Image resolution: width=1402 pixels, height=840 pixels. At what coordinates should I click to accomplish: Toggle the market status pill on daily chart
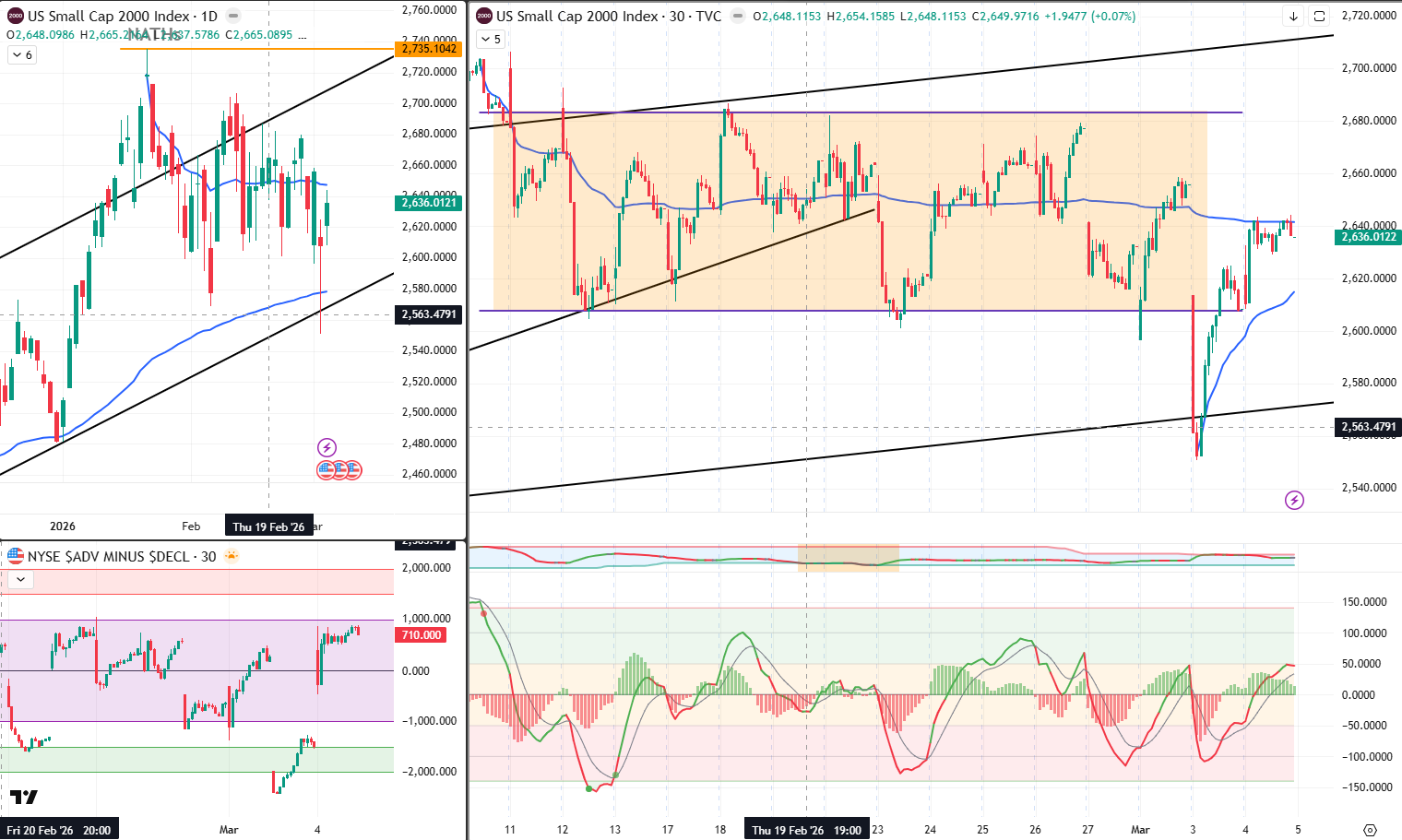coord(233,17)
